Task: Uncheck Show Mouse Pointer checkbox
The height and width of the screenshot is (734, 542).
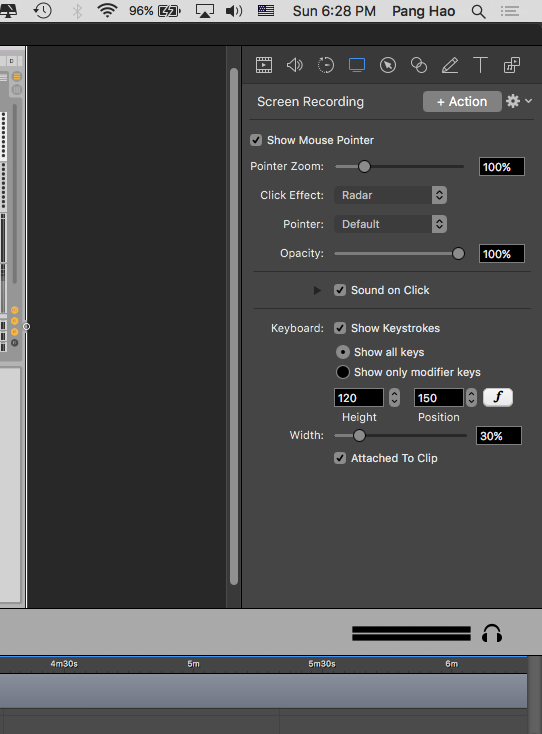Action: (x=256, y=140)
